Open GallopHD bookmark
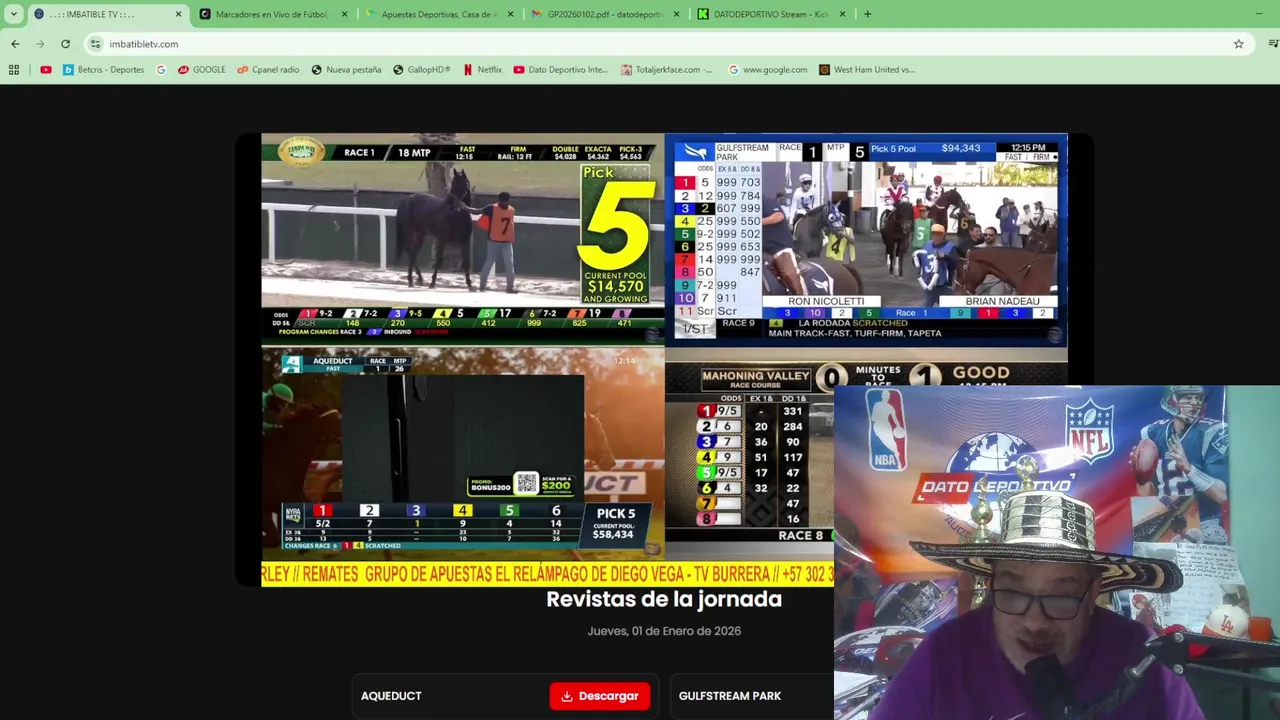The height and width of the screenshot is (720, 1280). pyautogui.click(x=421, y=70)
